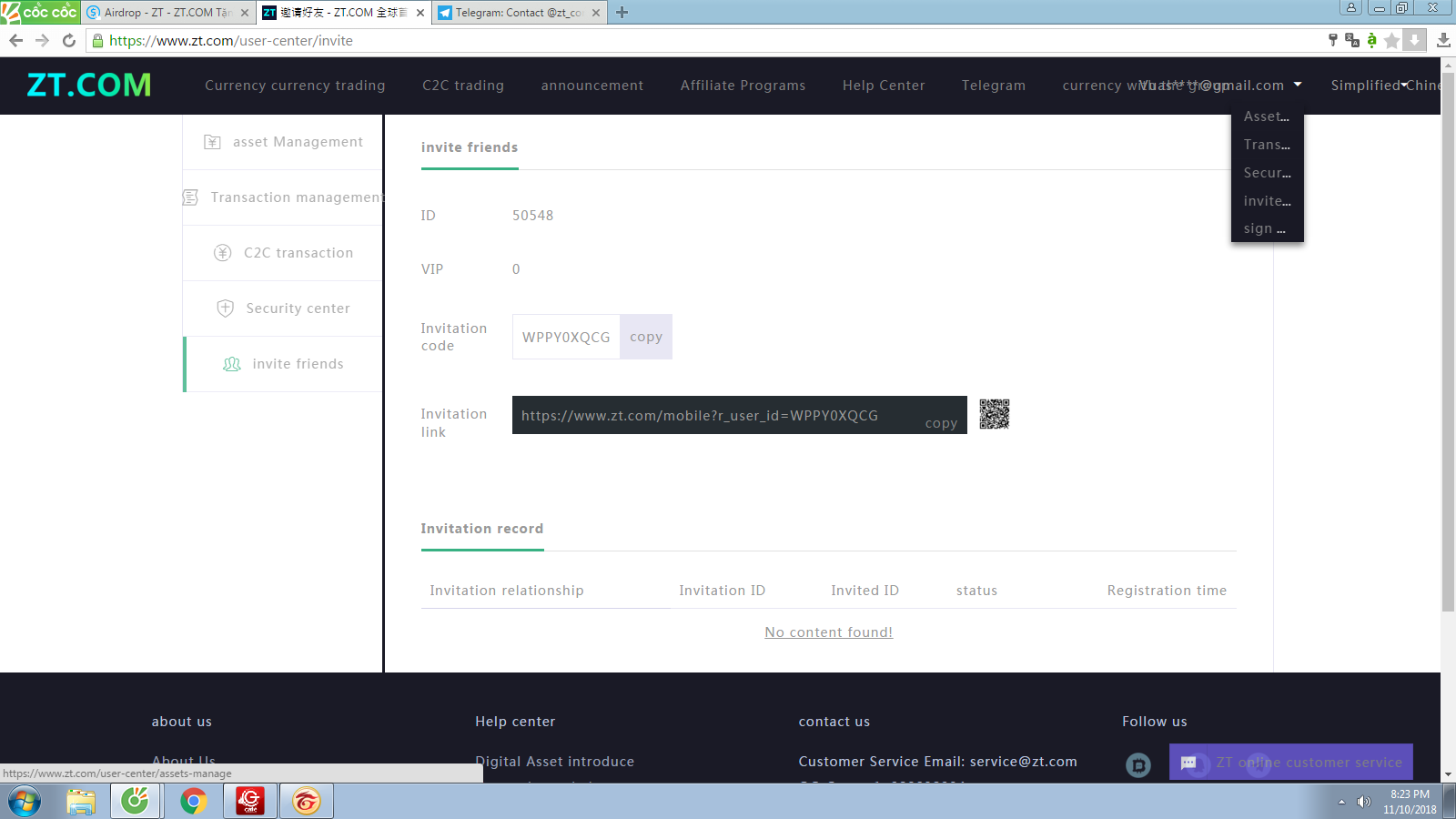The height and width of the screenshot is (819, 1456).
Task: Open asset Management in the sidebar
Action: pos(283,142)
